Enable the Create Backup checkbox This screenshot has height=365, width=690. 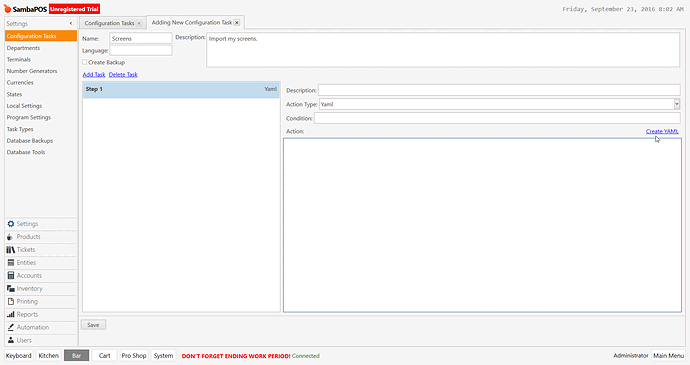85,62
